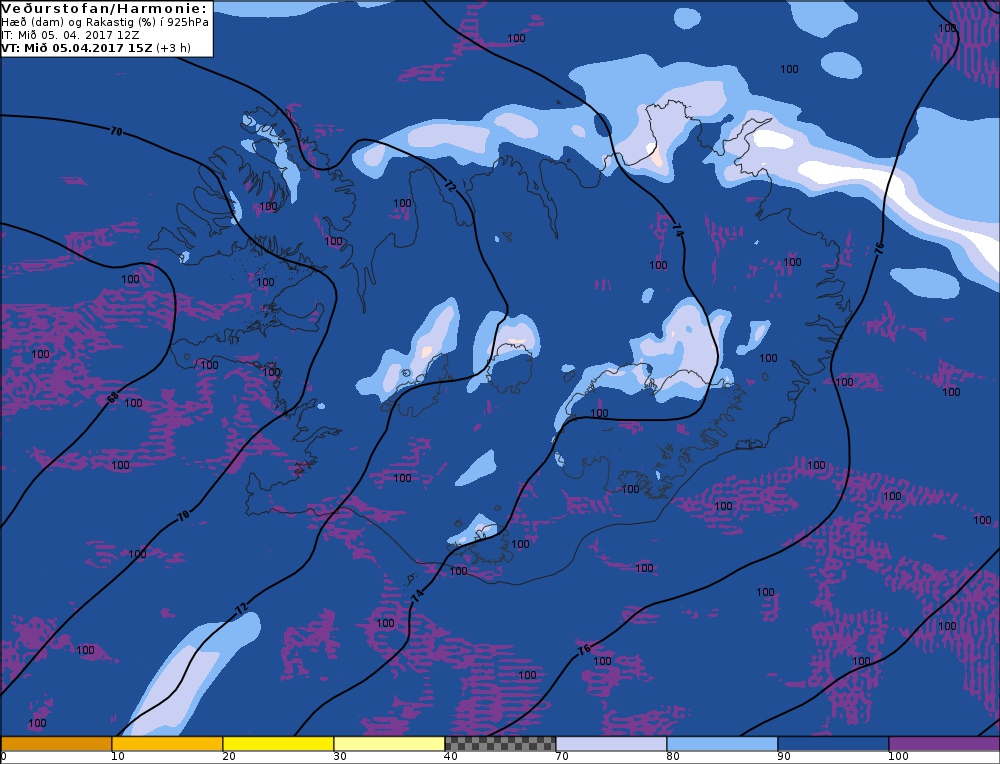Click the bright yellow 20–30 legend swatch
Screen dimensions: 1000x764
[278, 744]
